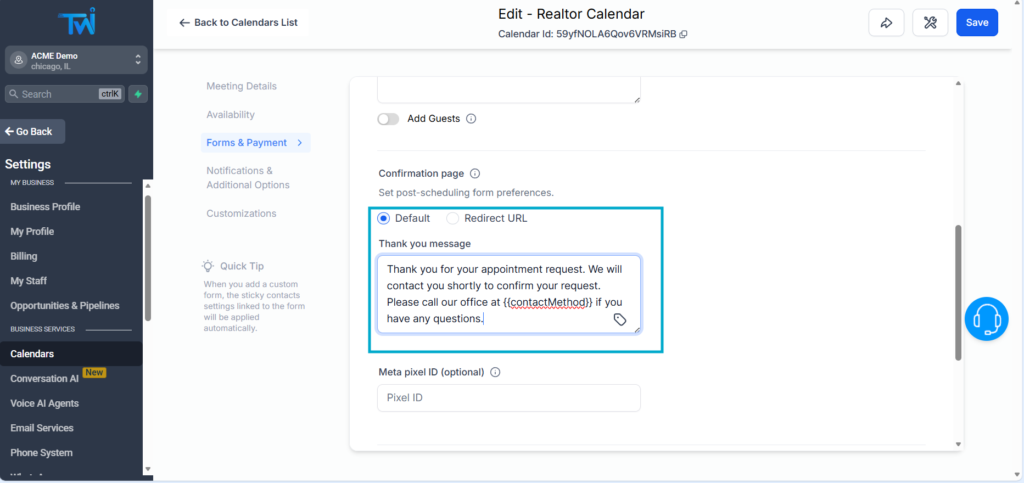The height and width of the screenshot is (483, 1024).
Task: Click the Pixel ID input field
Action: [509, 397]
